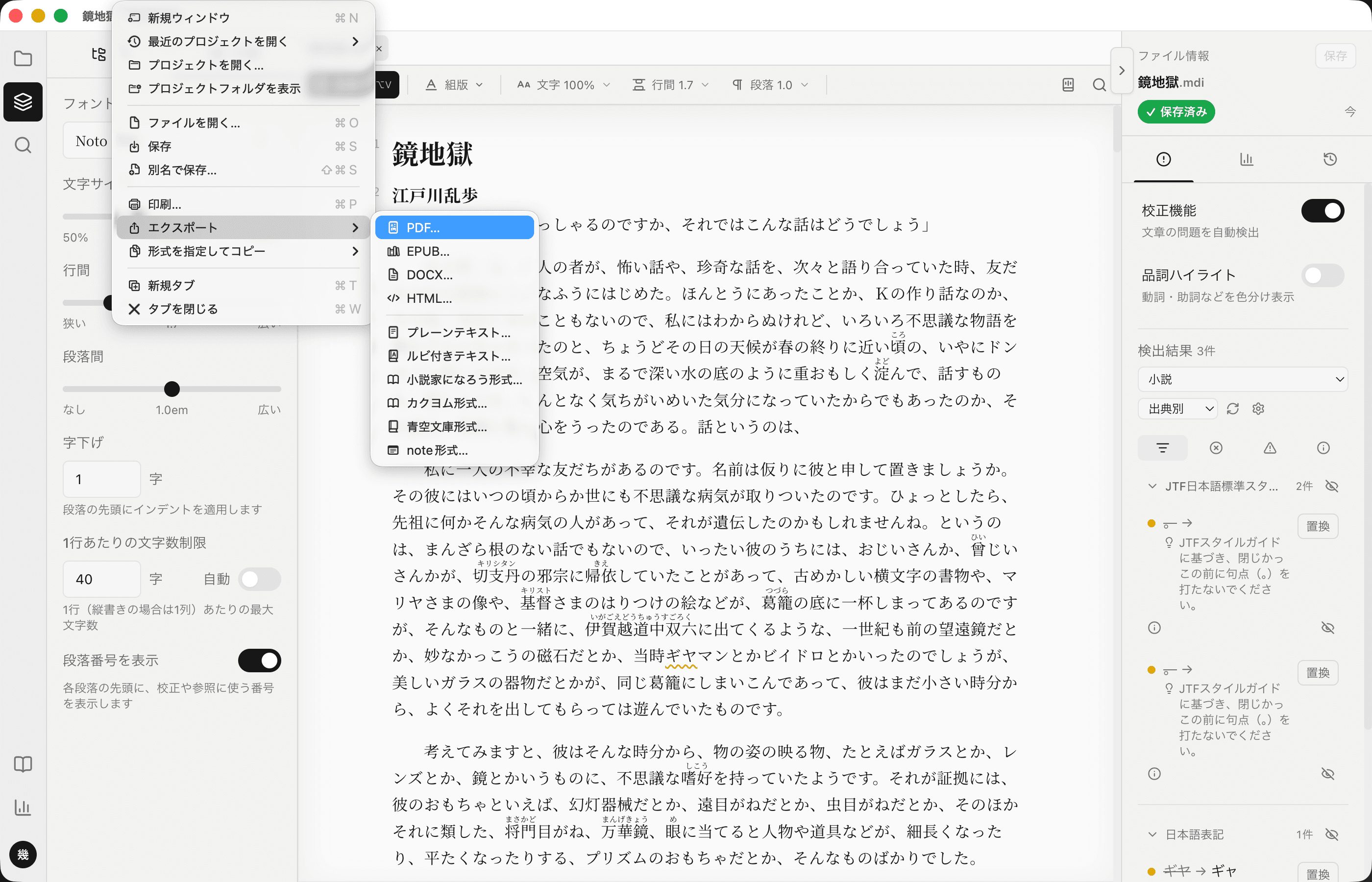The width and height of the screenshot is (1372, 882).
Task: Choose PDF... from export submenu
Action: click(x=455, y=227)
